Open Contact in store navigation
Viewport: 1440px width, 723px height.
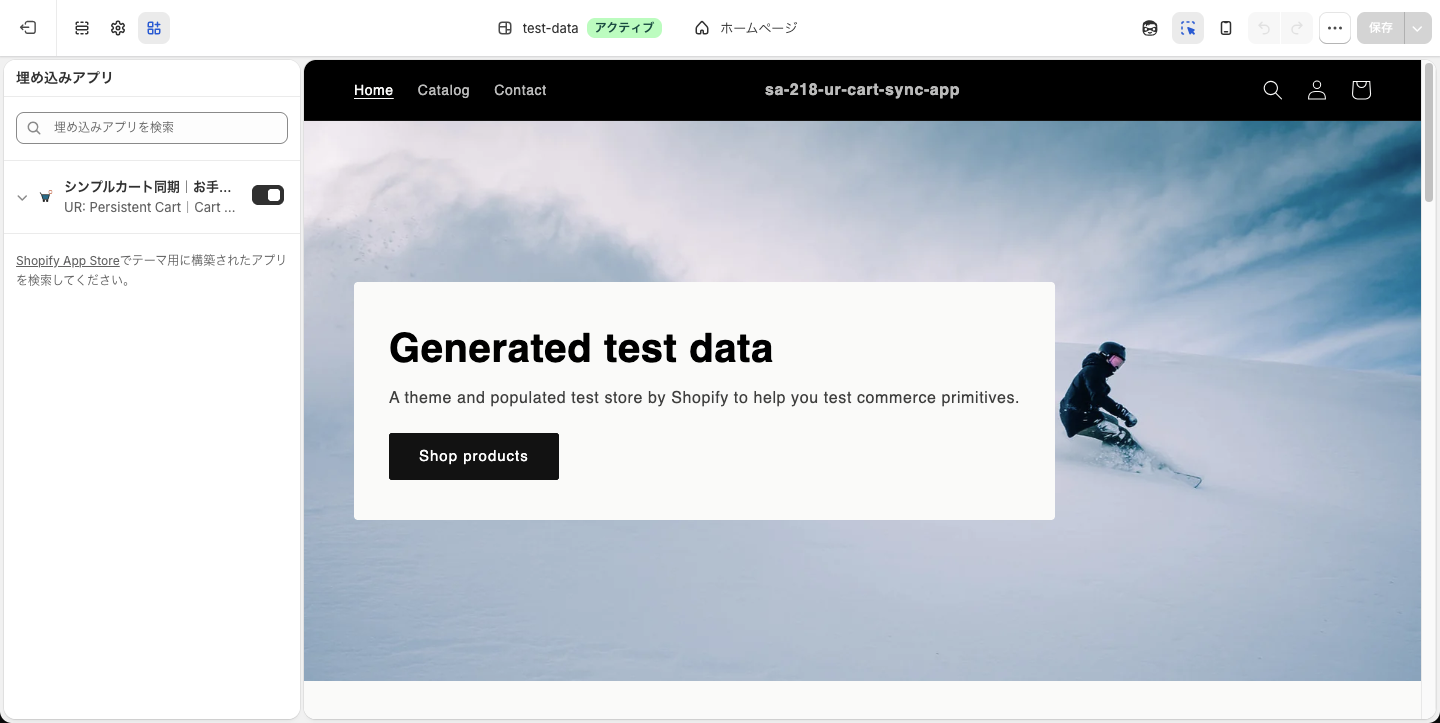click(520, 90)
